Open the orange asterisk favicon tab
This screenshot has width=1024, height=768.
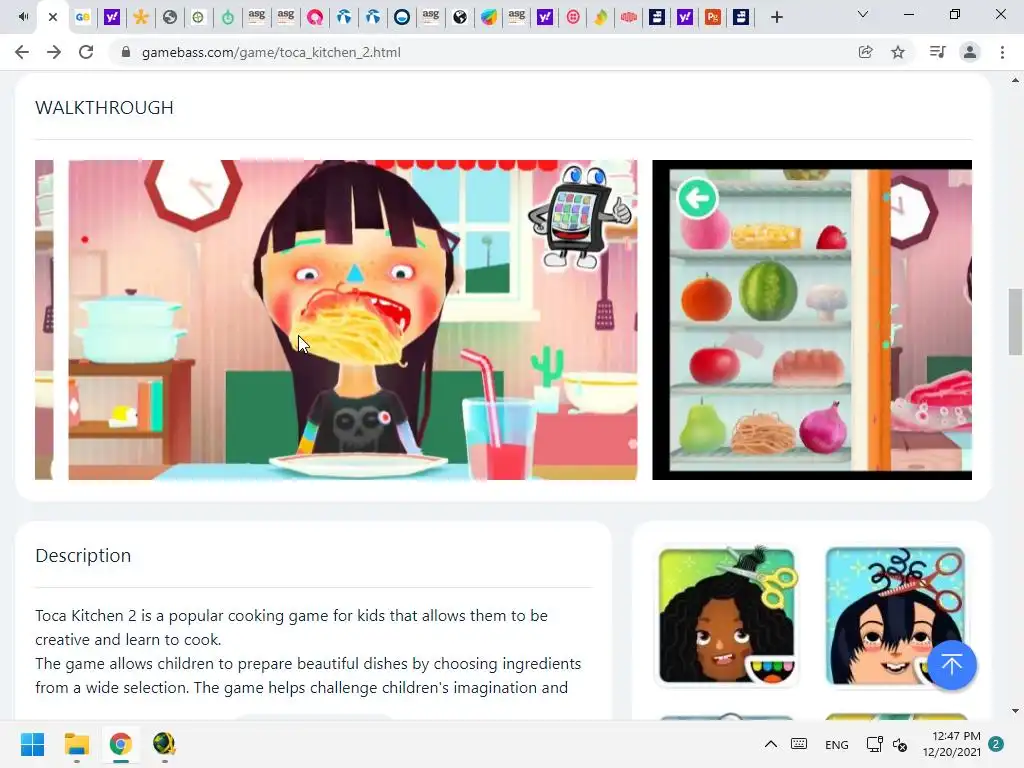(140, 17)
